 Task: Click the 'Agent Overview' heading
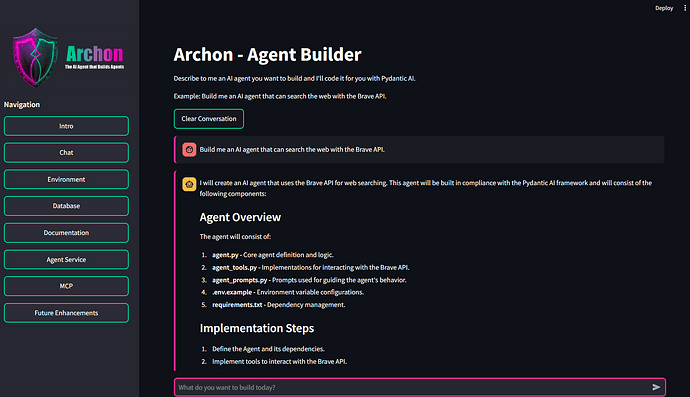[240, 217]
